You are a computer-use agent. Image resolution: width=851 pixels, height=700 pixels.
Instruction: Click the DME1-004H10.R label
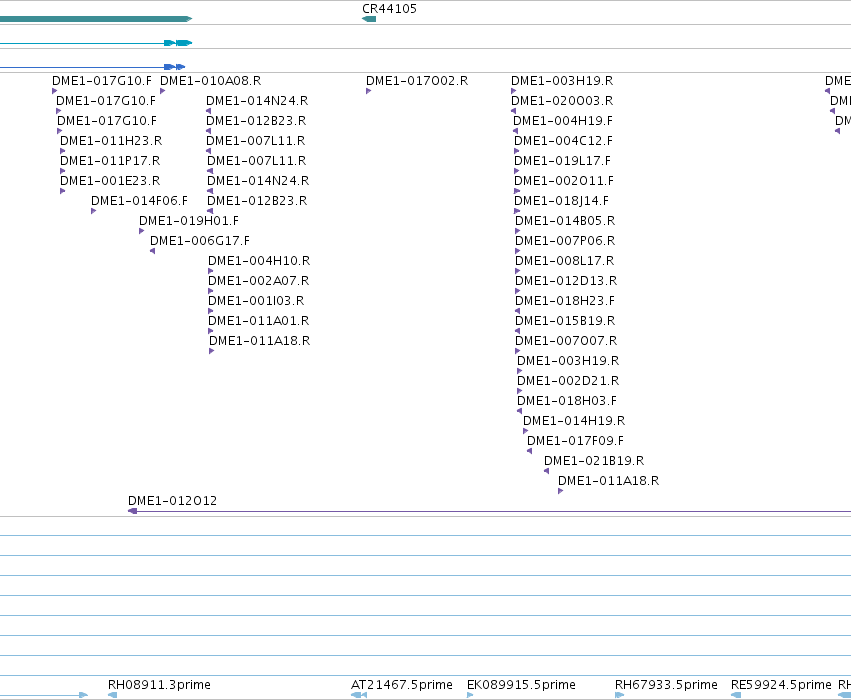click(x=259, y=260)
